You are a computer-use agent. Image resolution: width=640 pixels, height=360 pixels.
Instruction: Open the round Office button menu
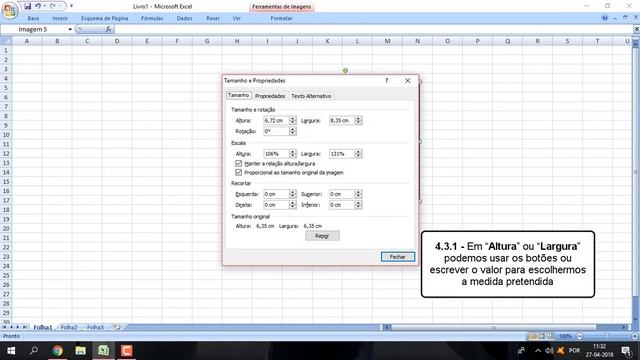click(x=9, y=10)
